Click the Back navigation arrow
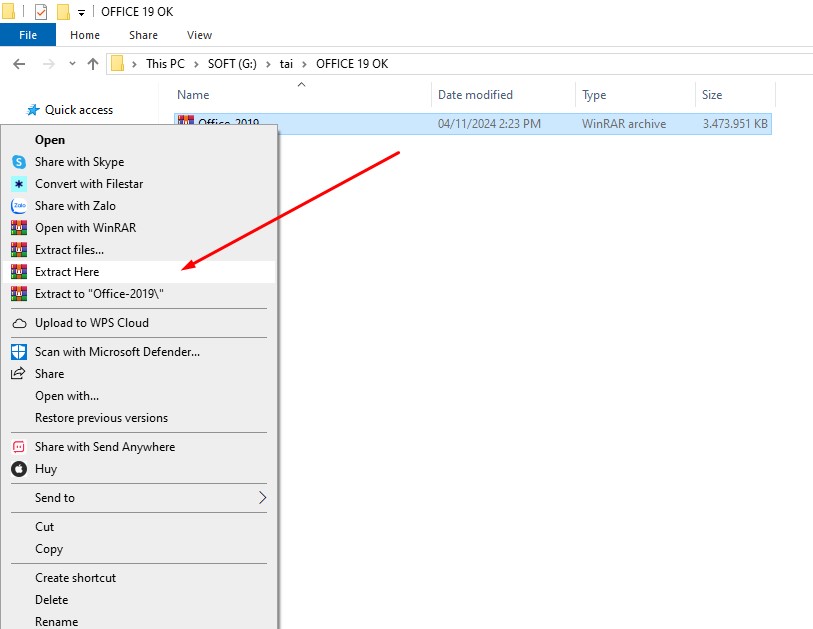The width and height of the screenshot is (813, 629). [x=20, y=63]
